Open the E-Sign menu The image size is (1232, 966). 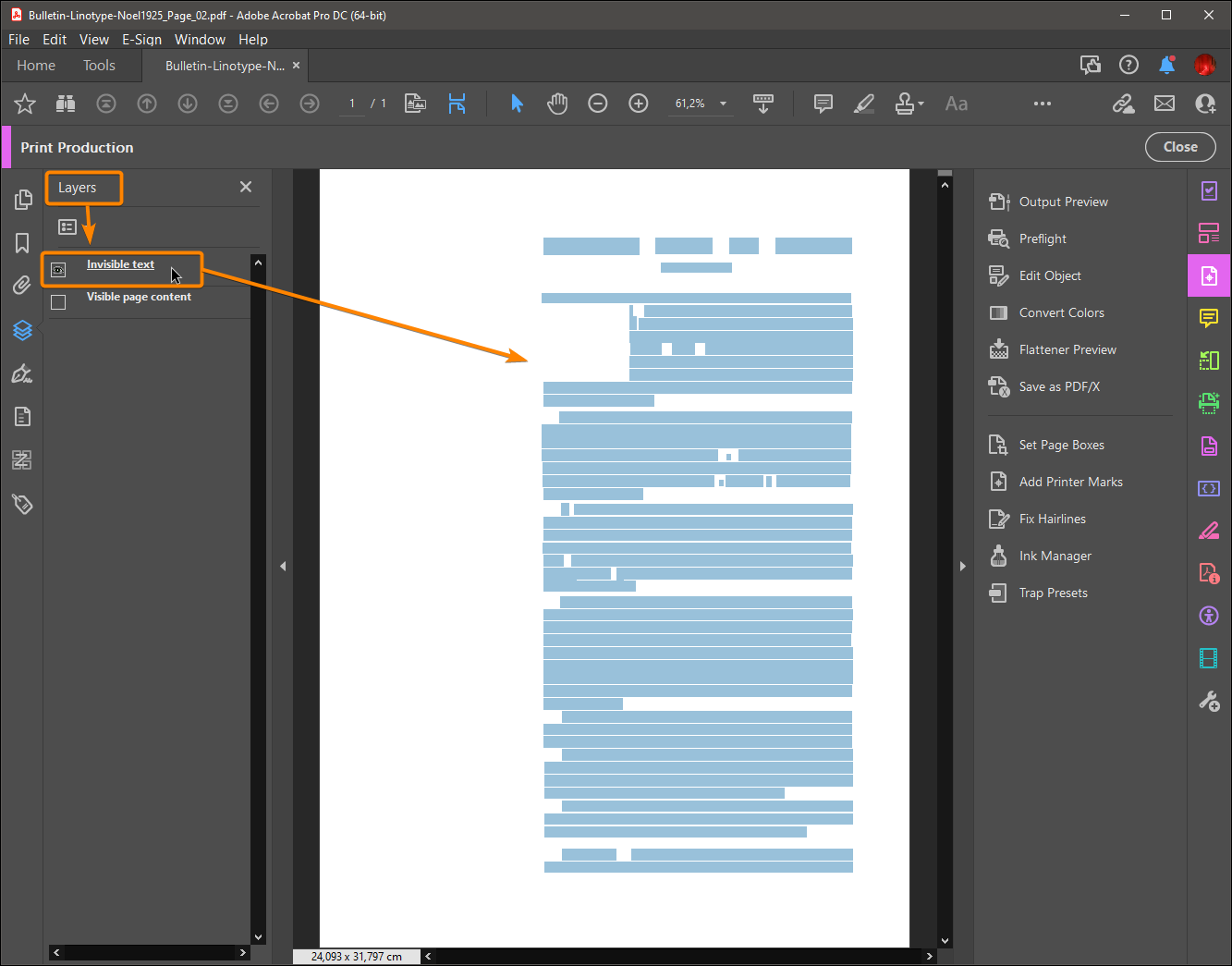pos(141,39)
